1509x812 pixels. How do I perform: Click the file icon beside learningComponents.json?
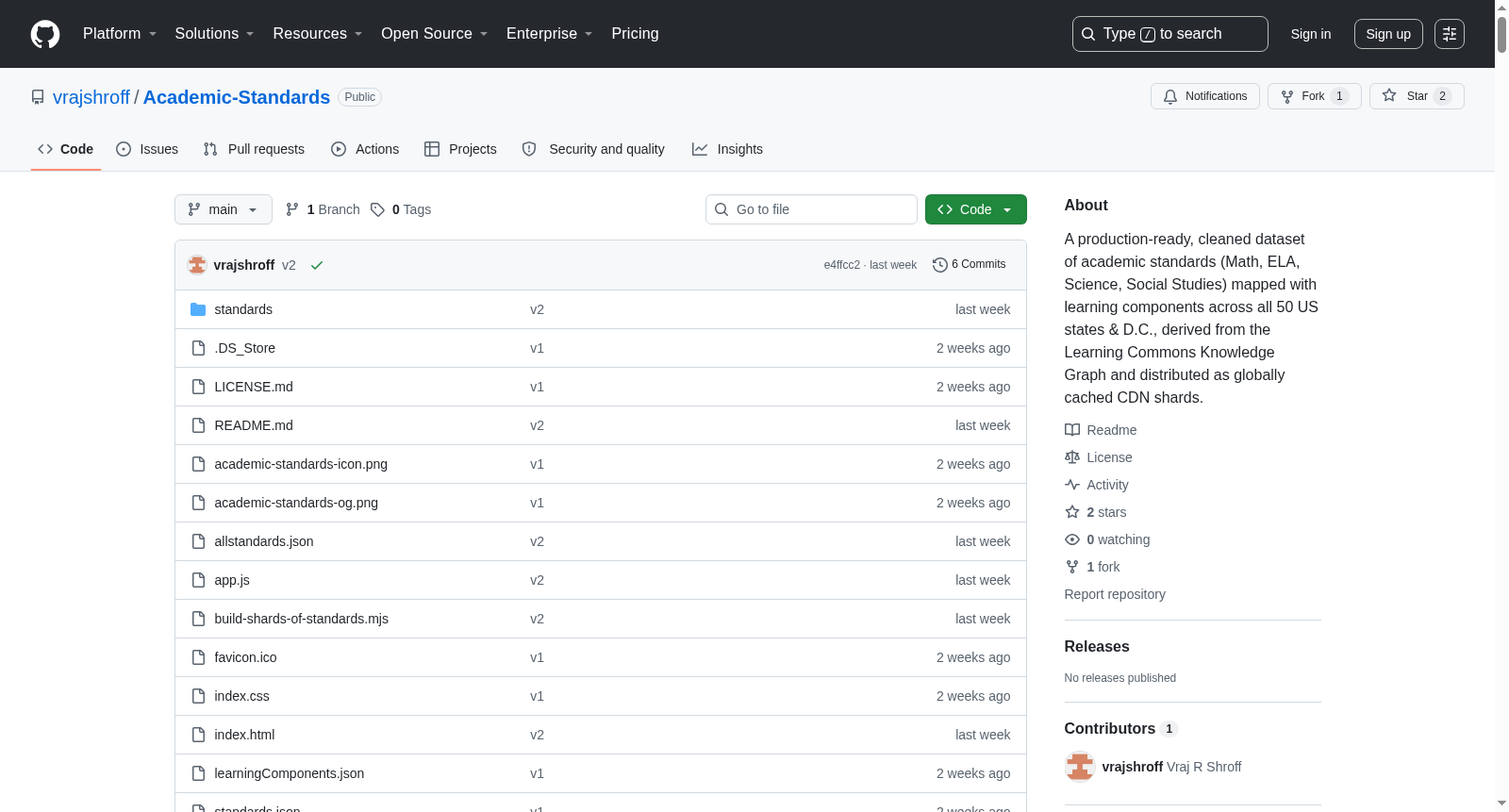coord(198,773)
